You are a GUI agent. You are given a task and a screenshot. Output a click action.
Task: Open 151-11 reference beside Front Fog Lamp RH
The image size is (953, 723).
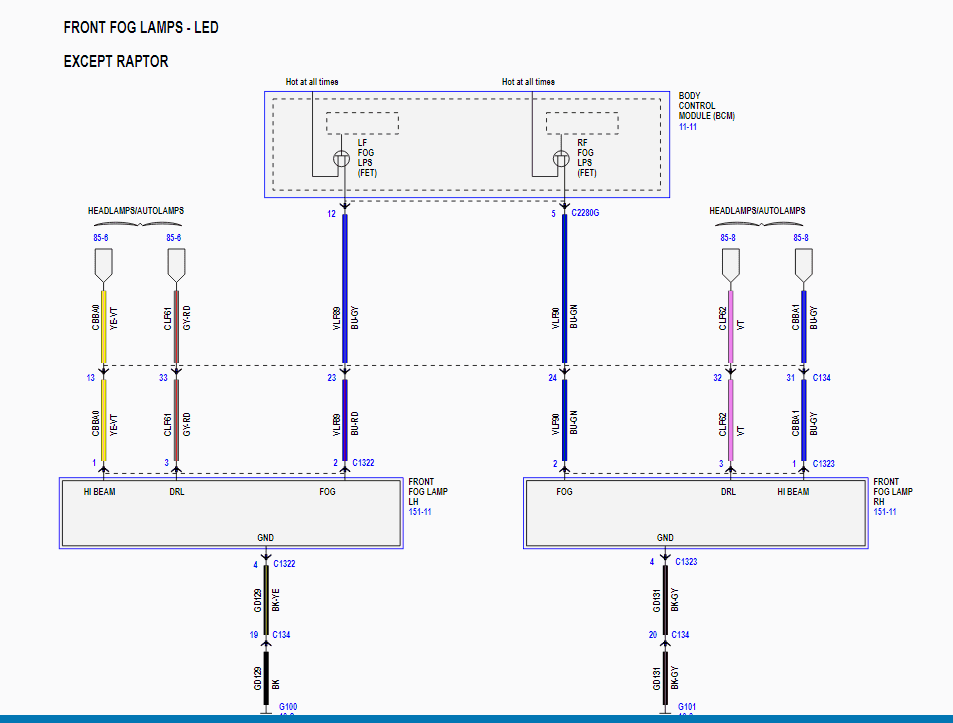886,512
